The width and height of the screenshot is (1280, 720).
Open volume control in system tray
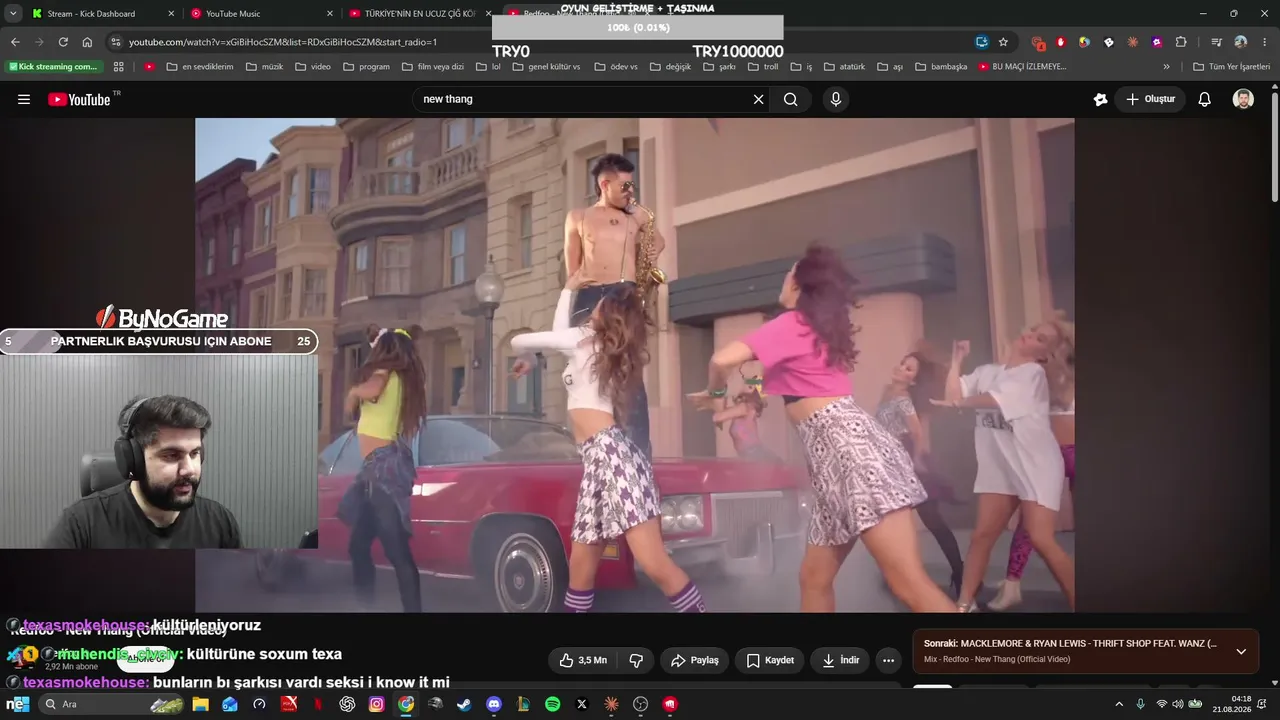tap(1178, 704)
